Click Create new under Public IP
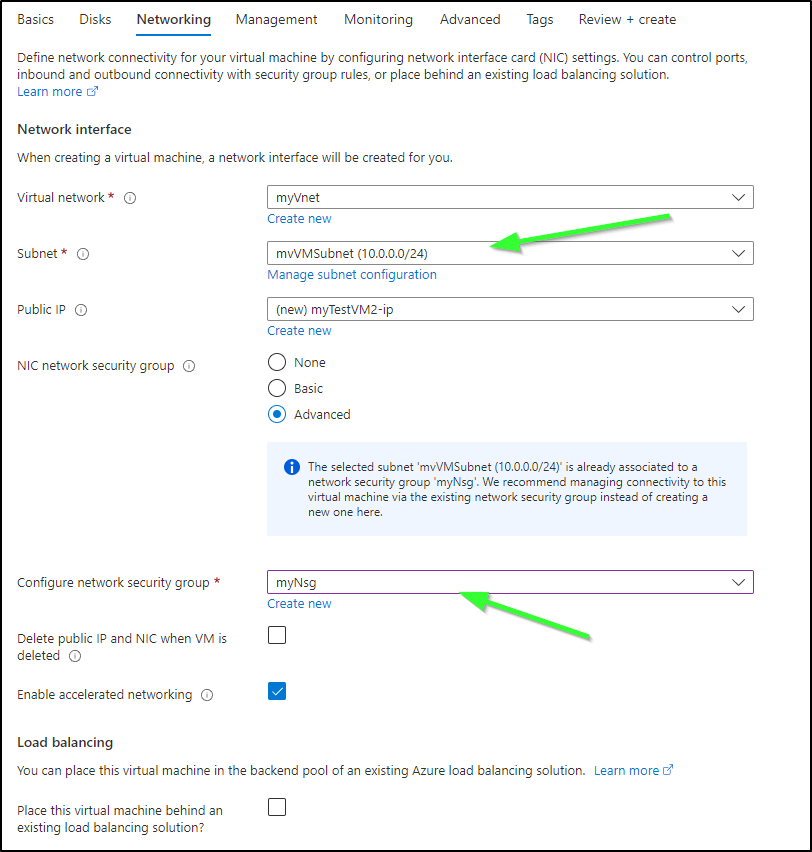The height and width of the screenshot is (852, 812). pyautogui.click(x=299, y=331)
